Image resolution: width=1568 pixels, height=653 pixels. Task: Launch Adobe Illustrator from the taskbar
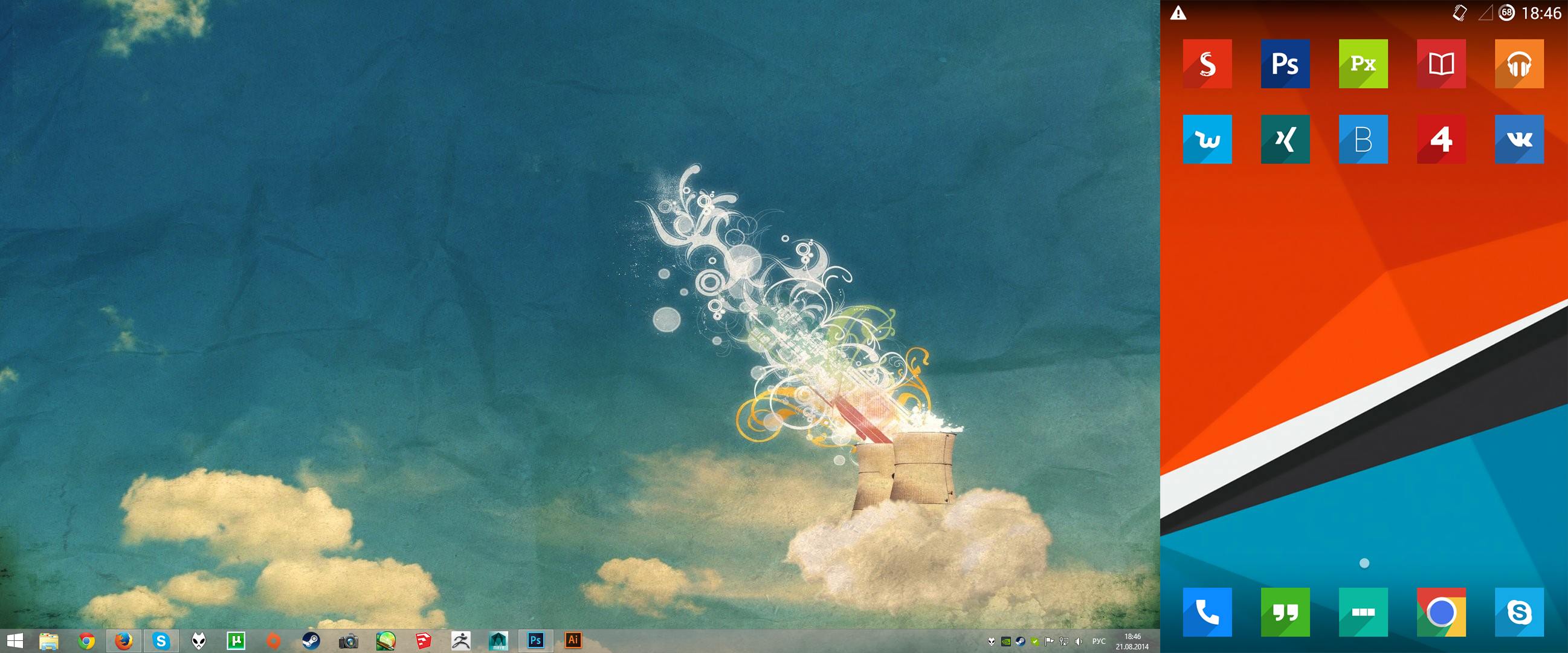pyautogui.click(x=573, y=640)
